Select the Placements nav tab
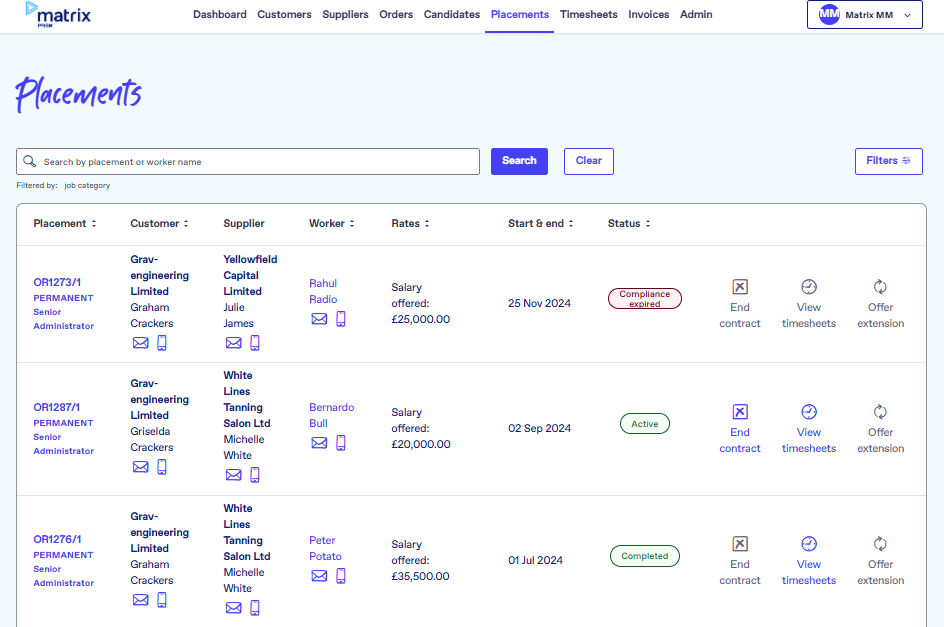Viewport: 944px width, 627px height. pyautogui.click(x=520, y=14)
